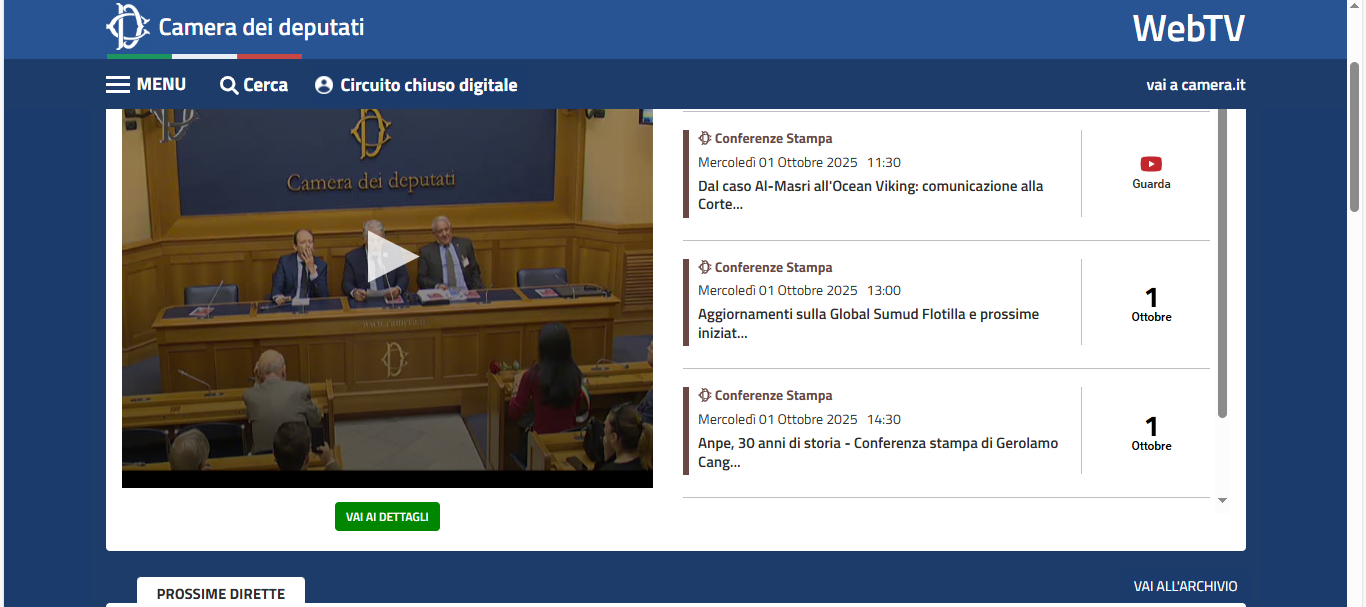Click the Circuito chiuso digitale user icon
The height and width of the screenshot is (607, 1366).
[324, 86]
